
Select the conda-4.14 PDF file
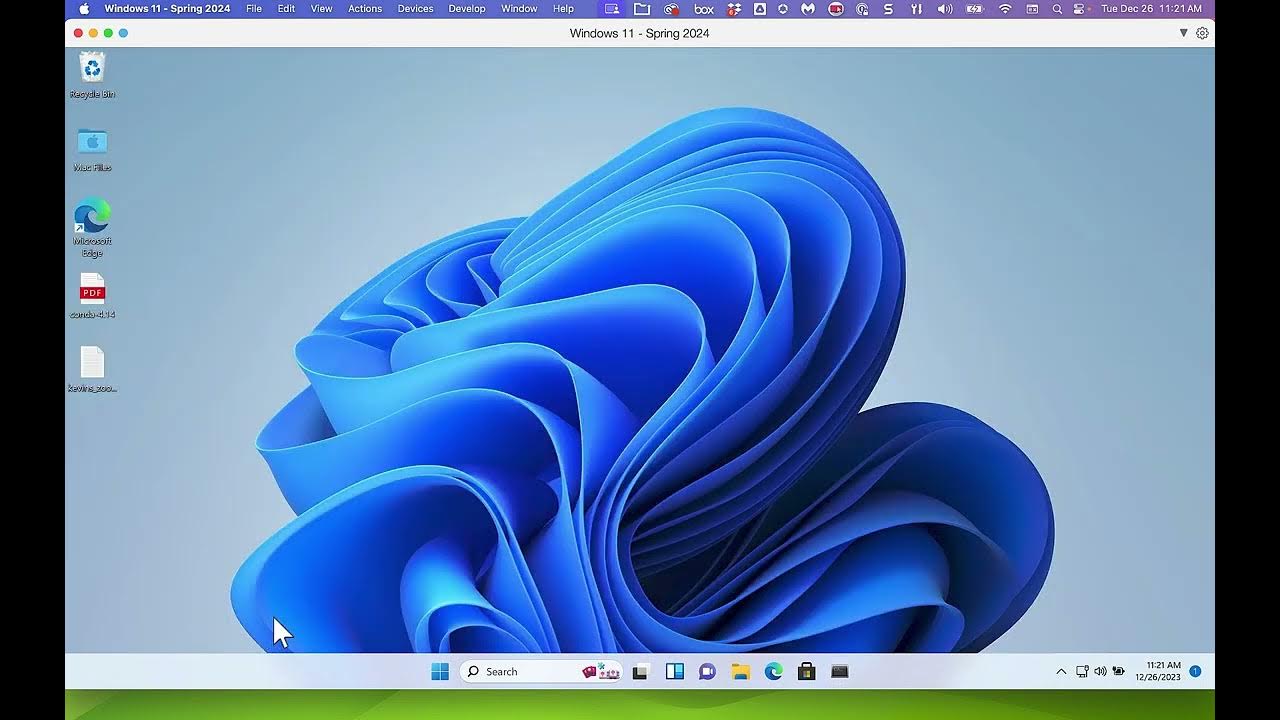(x=92, y=297)
